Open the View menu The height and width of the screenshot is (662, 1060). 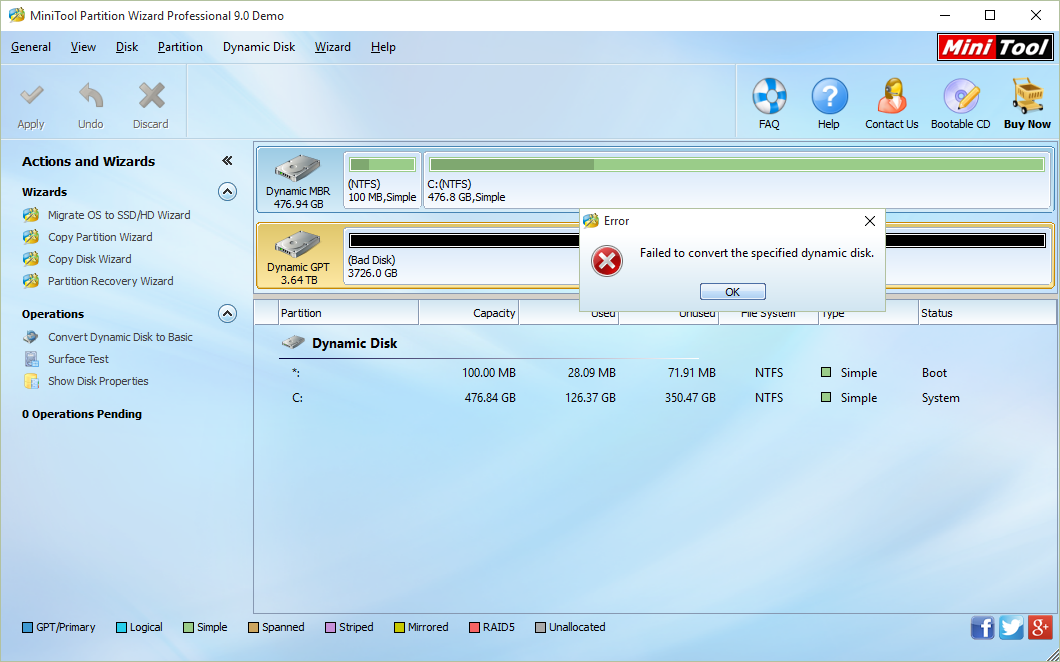[83, 47]
